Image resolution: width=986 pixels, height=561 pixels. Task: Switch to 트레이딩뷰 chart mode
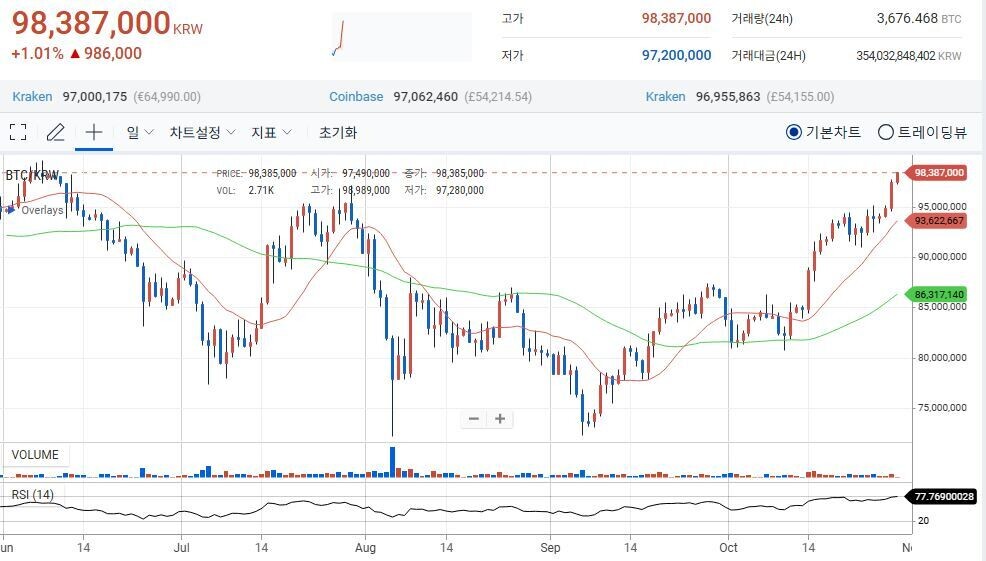click(x=886, y=132)
